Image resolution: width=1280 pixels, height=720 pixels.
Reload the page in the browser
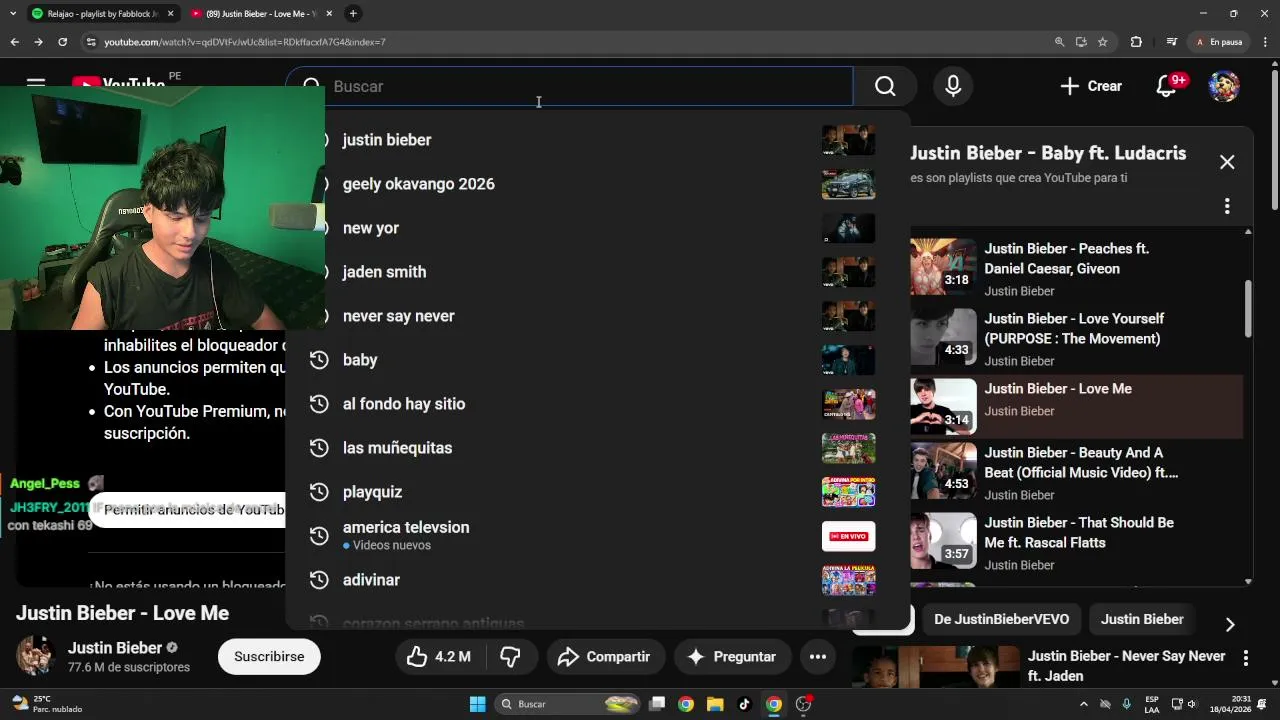coord(62,42)
